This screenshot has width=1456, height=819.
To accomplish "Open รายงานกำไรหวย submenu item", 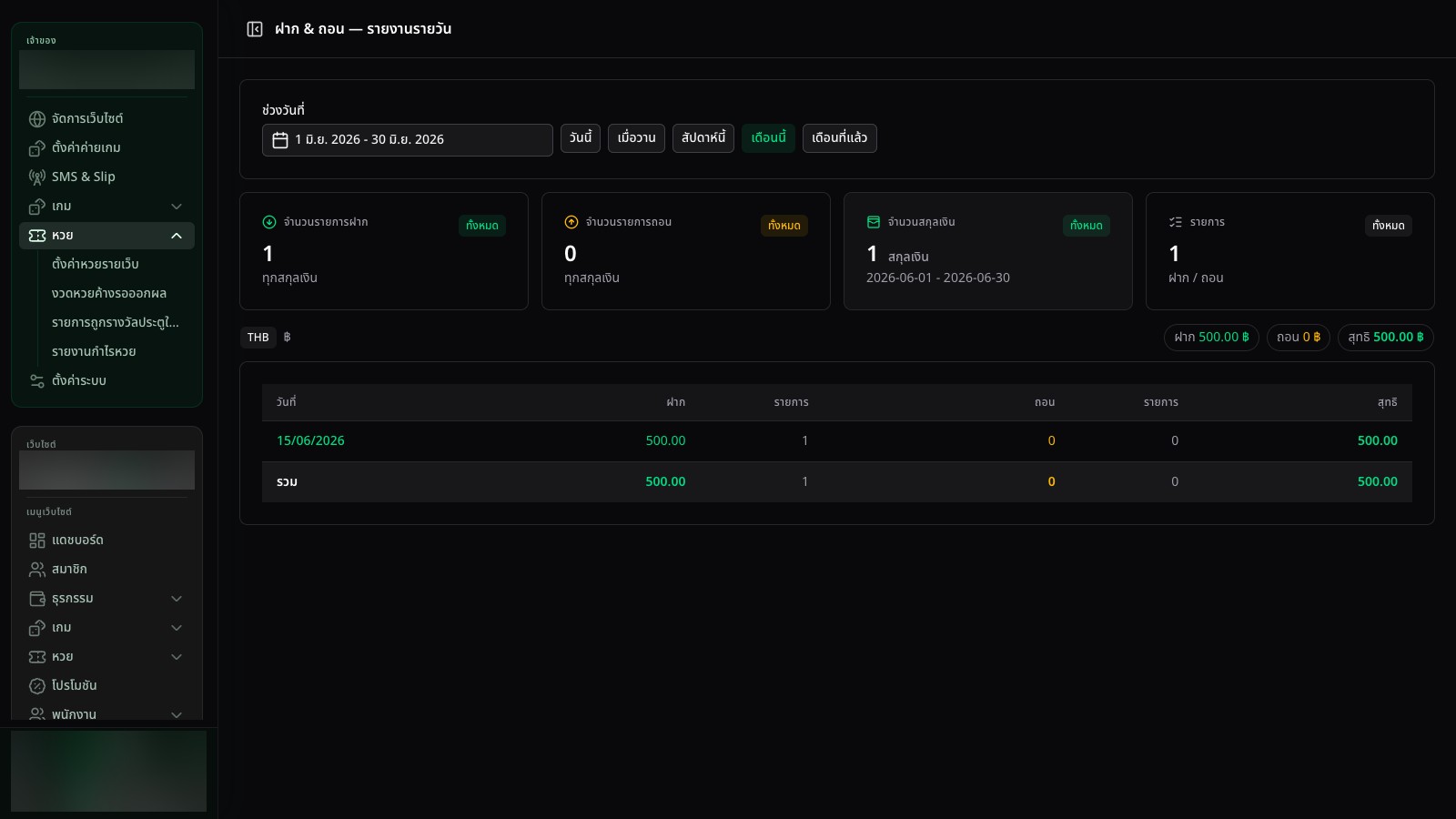I will (94, 351).
